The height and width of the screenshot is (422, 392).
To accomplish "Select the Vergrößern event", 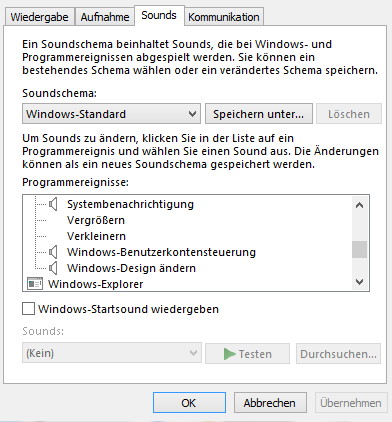I will click(96, 220).
